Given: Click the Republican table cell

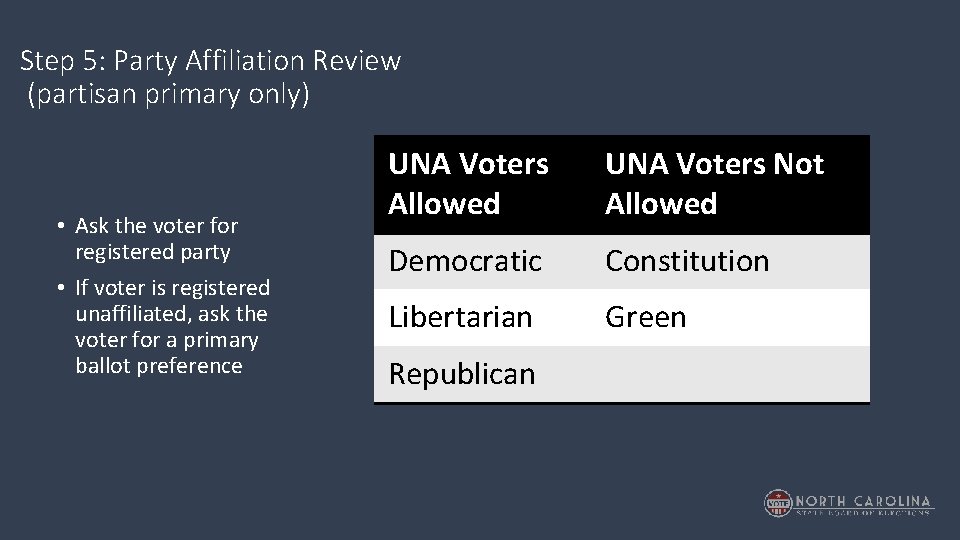Looking at the screenshot, I should tap(462, 374).
